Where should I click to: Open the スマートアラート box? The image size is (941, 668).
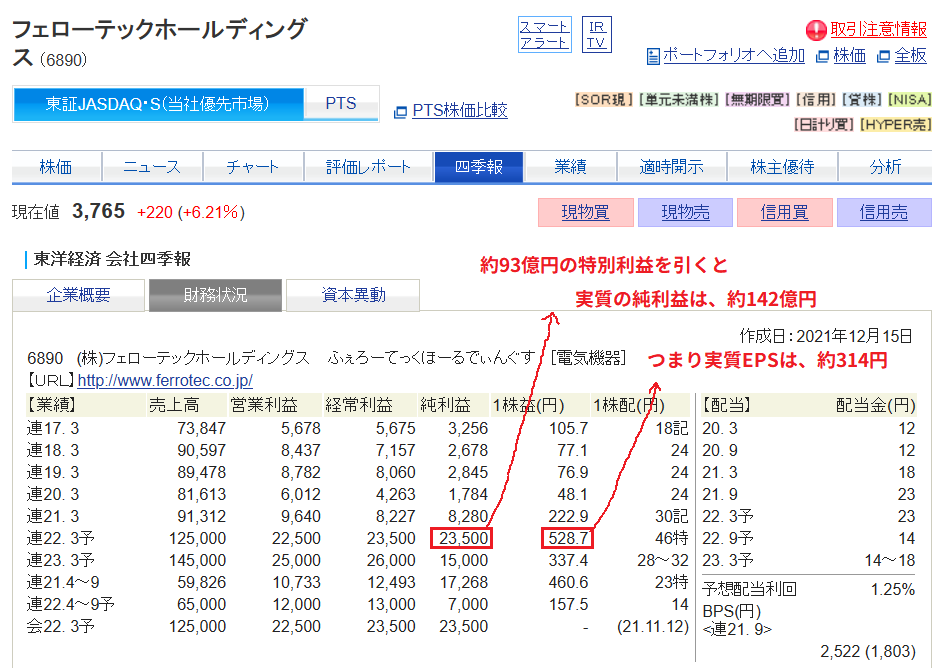point(544,34)
